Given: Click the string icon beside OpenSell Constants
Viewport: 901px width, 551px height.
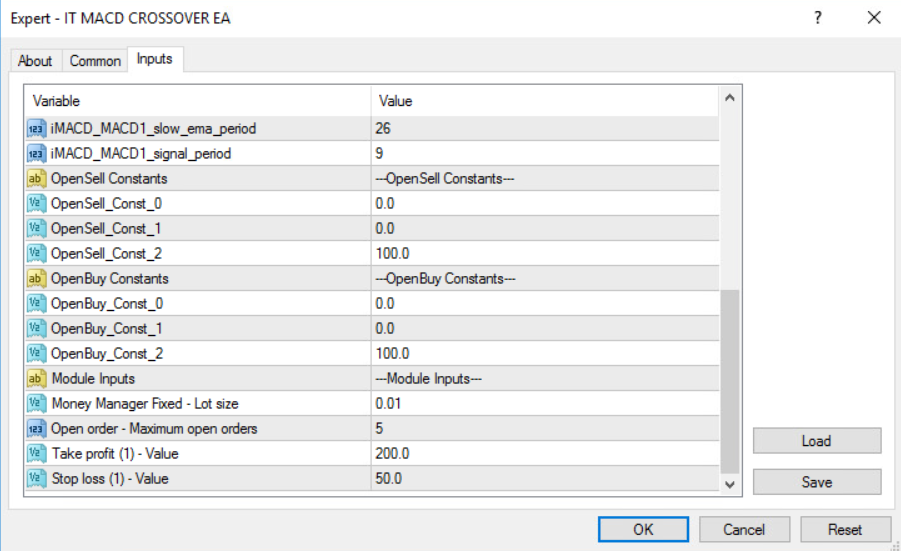Looking at the screenshot, I should point(36,179).
